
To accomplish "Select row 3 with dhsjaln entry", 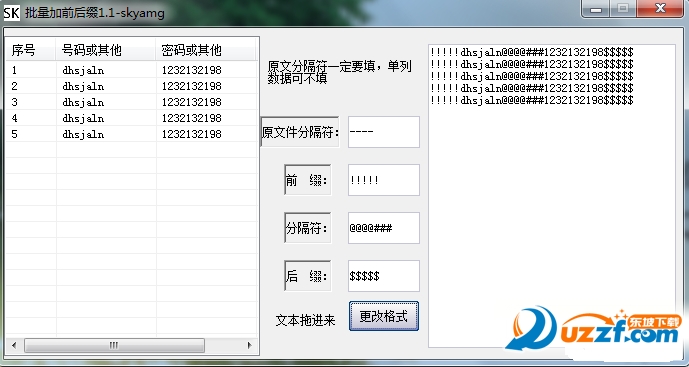I will [131, 102].
